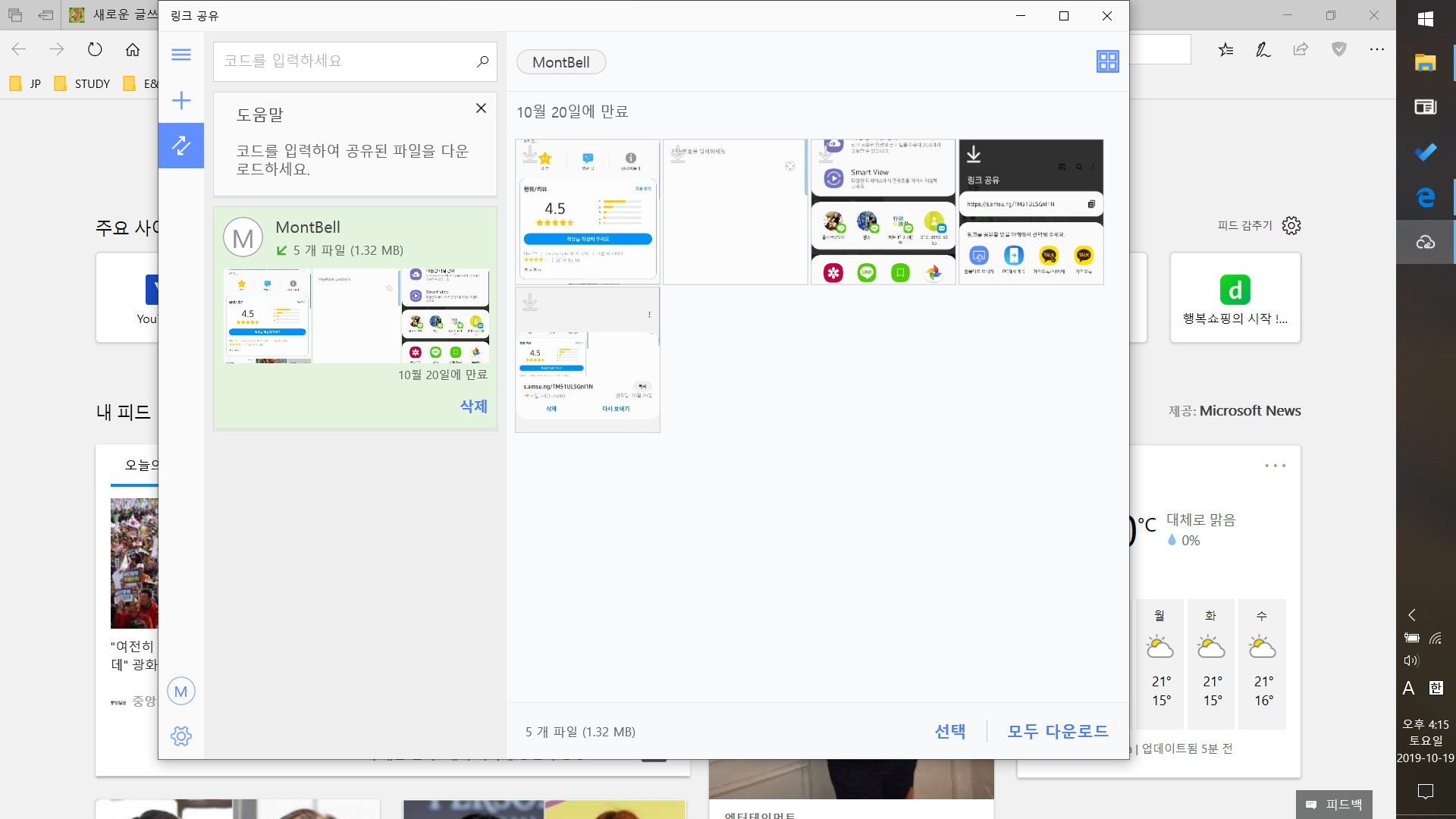Screen dimensions: 1456x819
Task: Open the dark 링크 공유 screenshot thumbnail
Action: pos(1031,212)
